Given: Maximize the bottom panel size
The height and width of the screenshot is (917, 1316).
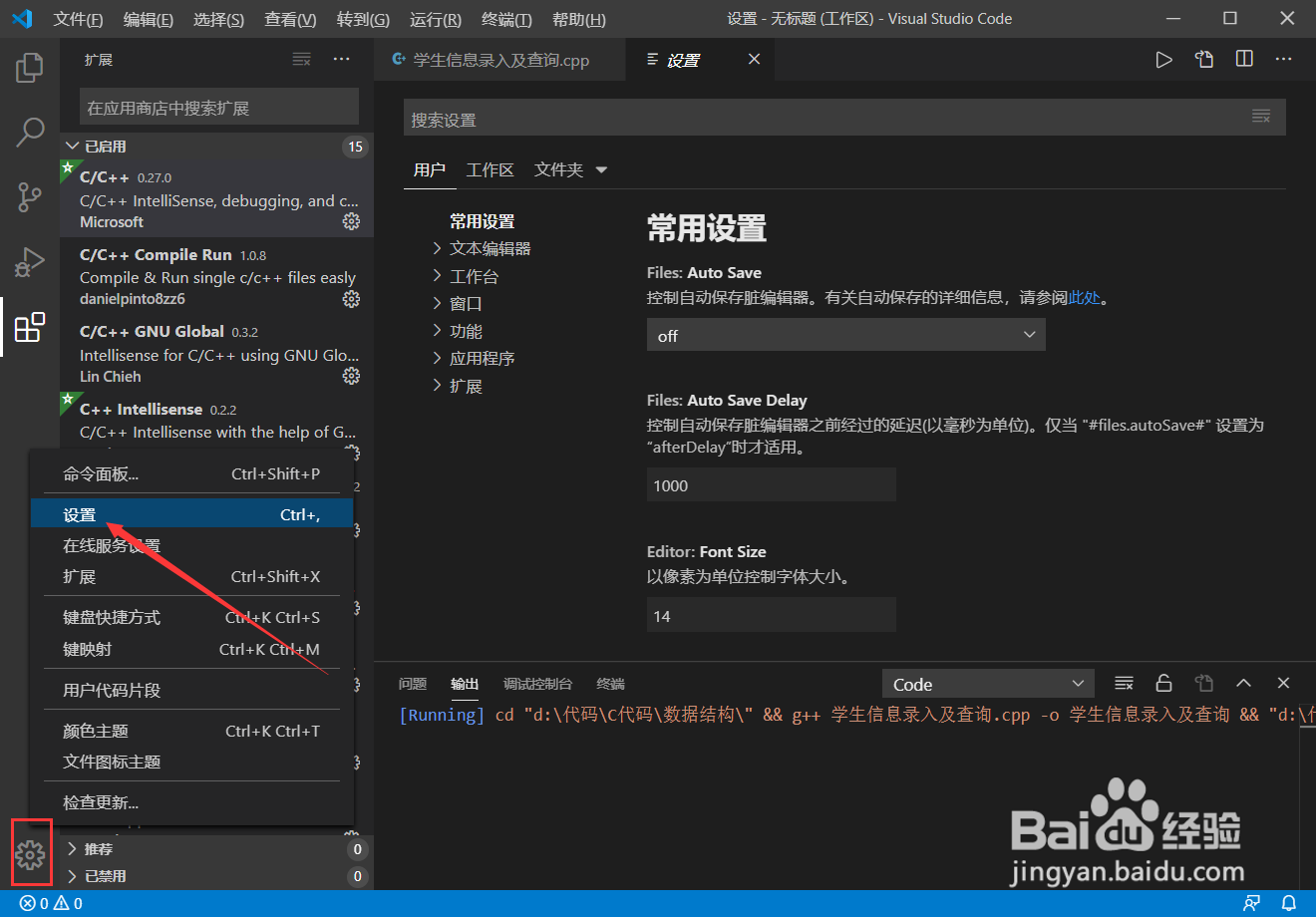Looking at the screenshot, I should tap(1243, 684).
